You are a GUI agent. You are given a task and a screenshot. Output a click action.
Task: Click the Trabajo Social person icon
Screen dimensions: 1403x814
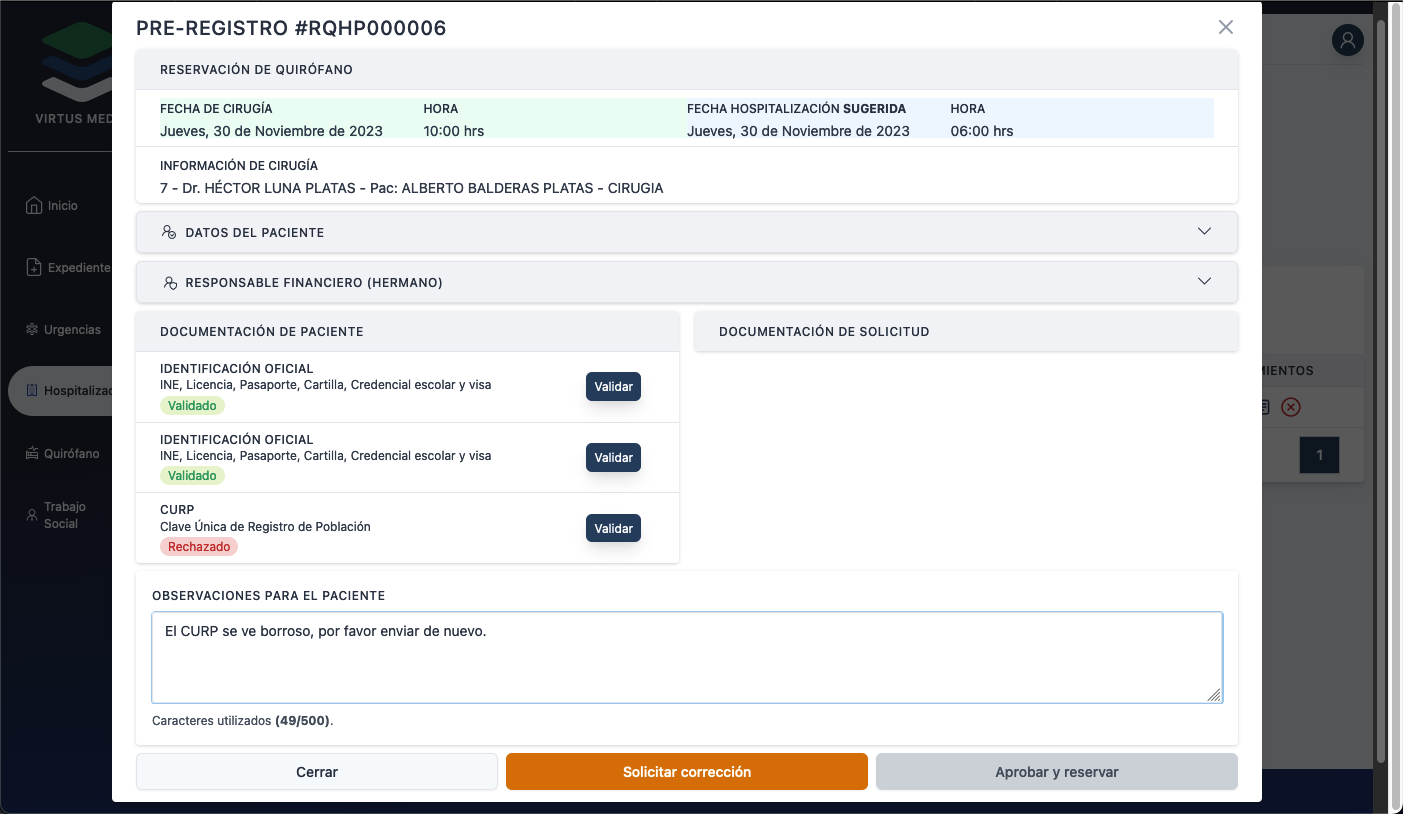[31, 516]
